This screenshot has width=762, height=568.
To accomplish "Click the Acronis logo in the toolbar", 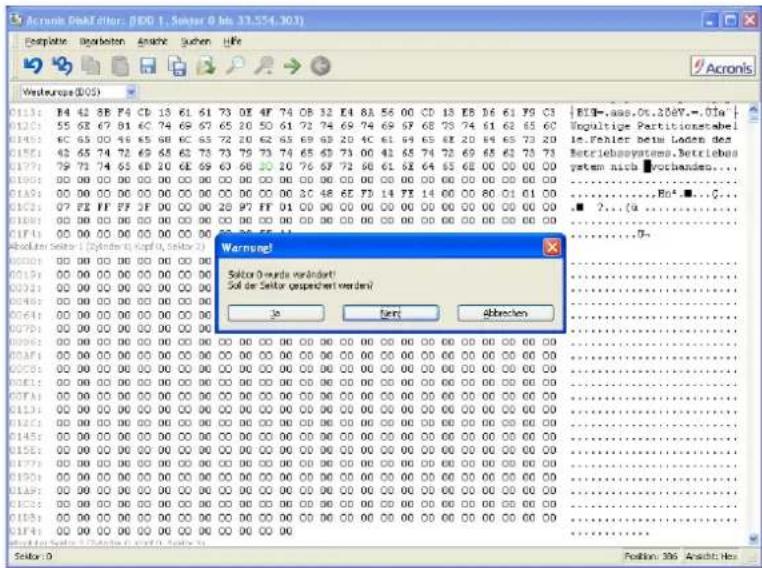I will point(723,66).
